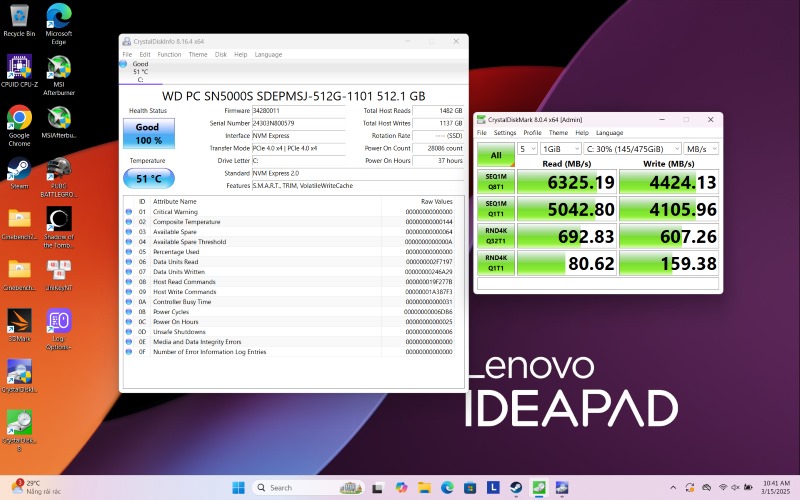Select the Data Units Written attribute row
Image resolution: width=800 pixels, height=500 pixels.
pyautogui.click(x=289, y=272)
